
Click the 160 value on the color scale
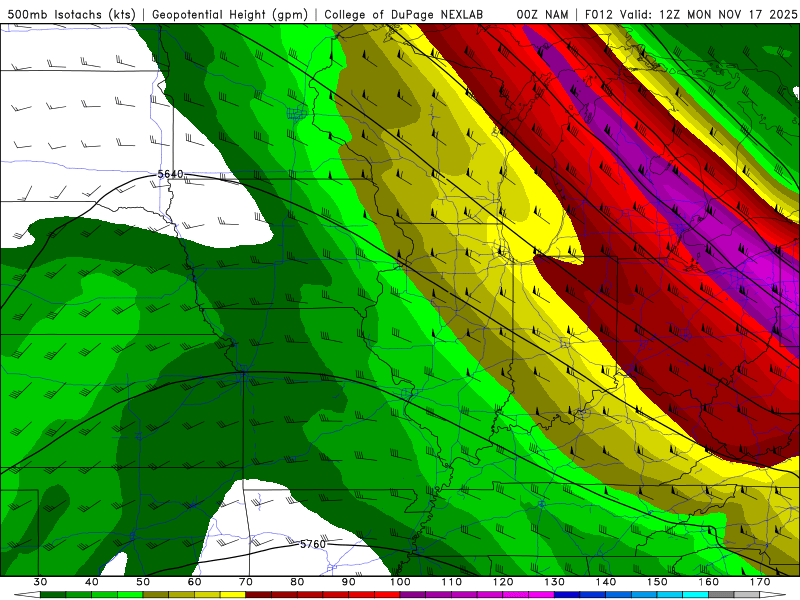(709, 582)
